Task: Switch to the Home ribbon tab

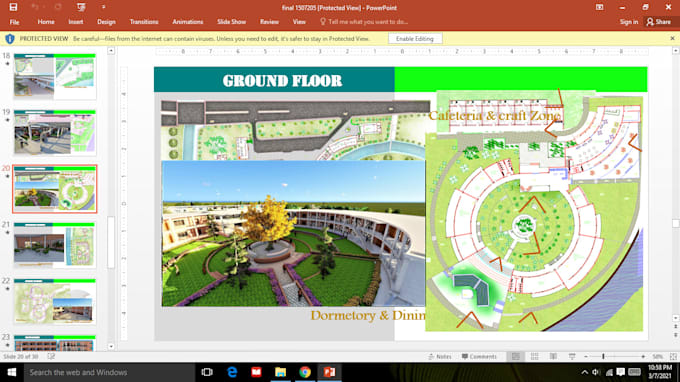Action: (x=46, y=22)
